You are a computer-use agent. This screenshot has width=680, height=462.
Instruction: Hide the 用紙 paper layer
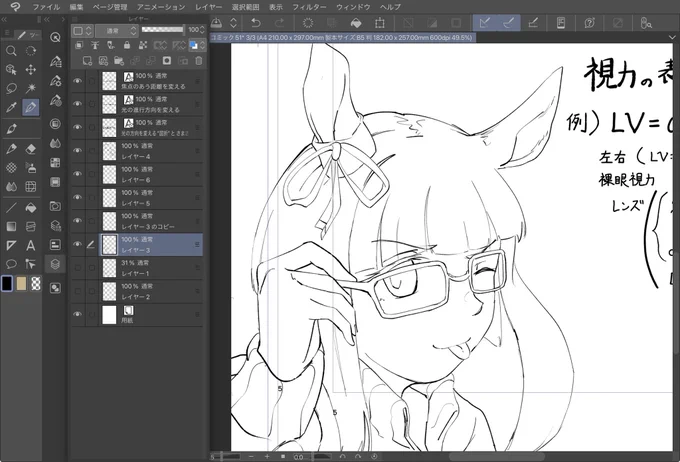pyautogui.click(x=78, y=315)
